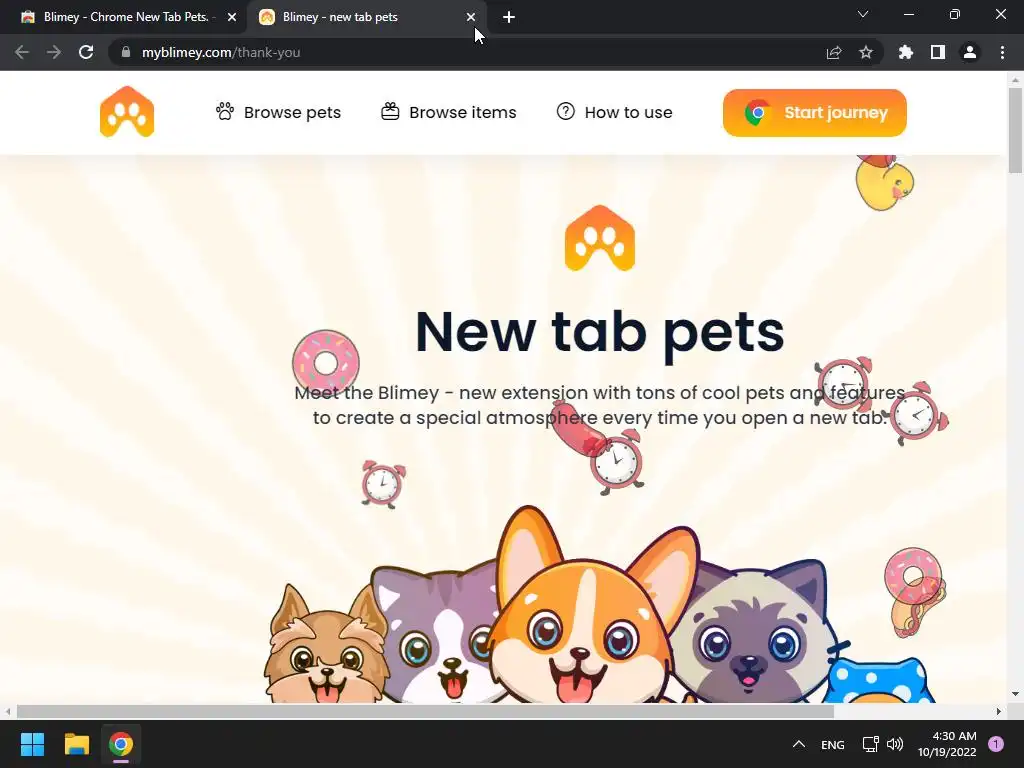Image resolution: width=1024 pixels, height=768 pixels.
Task: Close the Blimey - Chrome New Tab Pets tab
Action: pyautogui.click(x=232, y=18)
